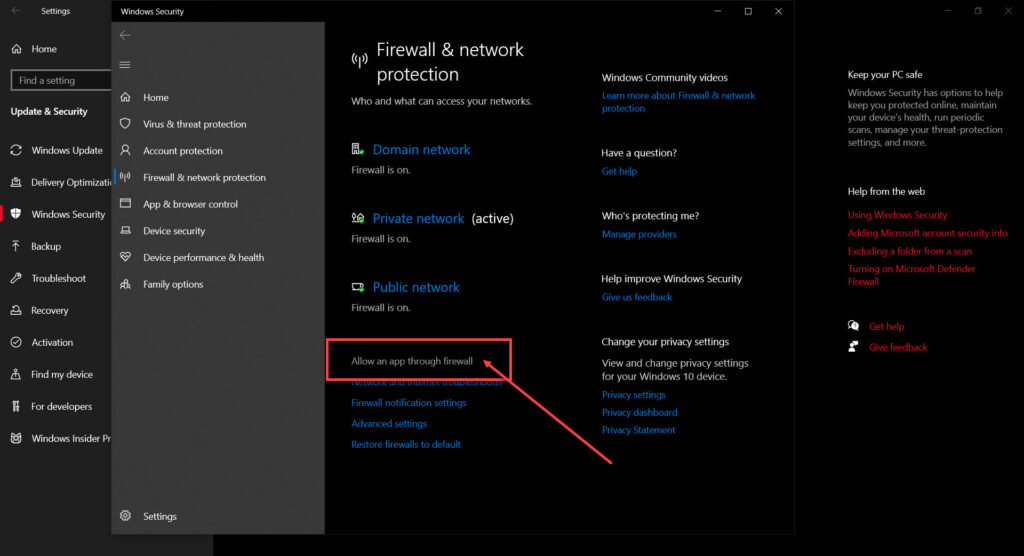Open Device performance & health page
1024x556 pixels.
[204, 257]
